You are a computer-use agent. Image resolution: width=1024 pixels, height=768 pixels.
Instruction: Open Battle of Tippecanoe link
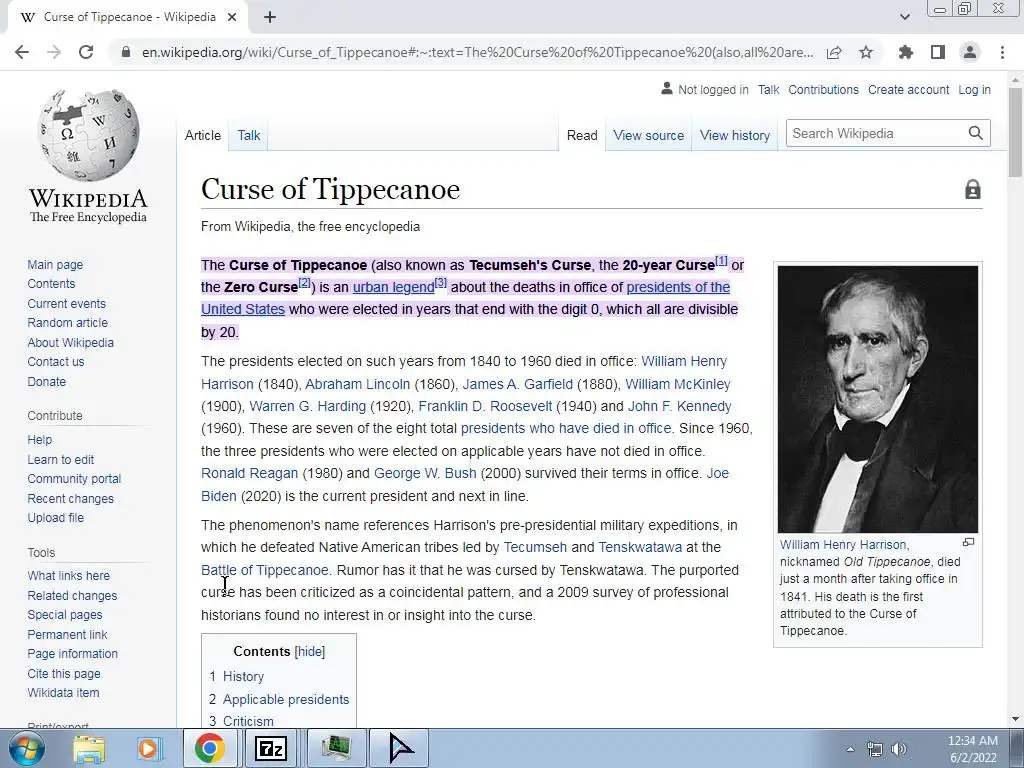(x=265, y=570)
